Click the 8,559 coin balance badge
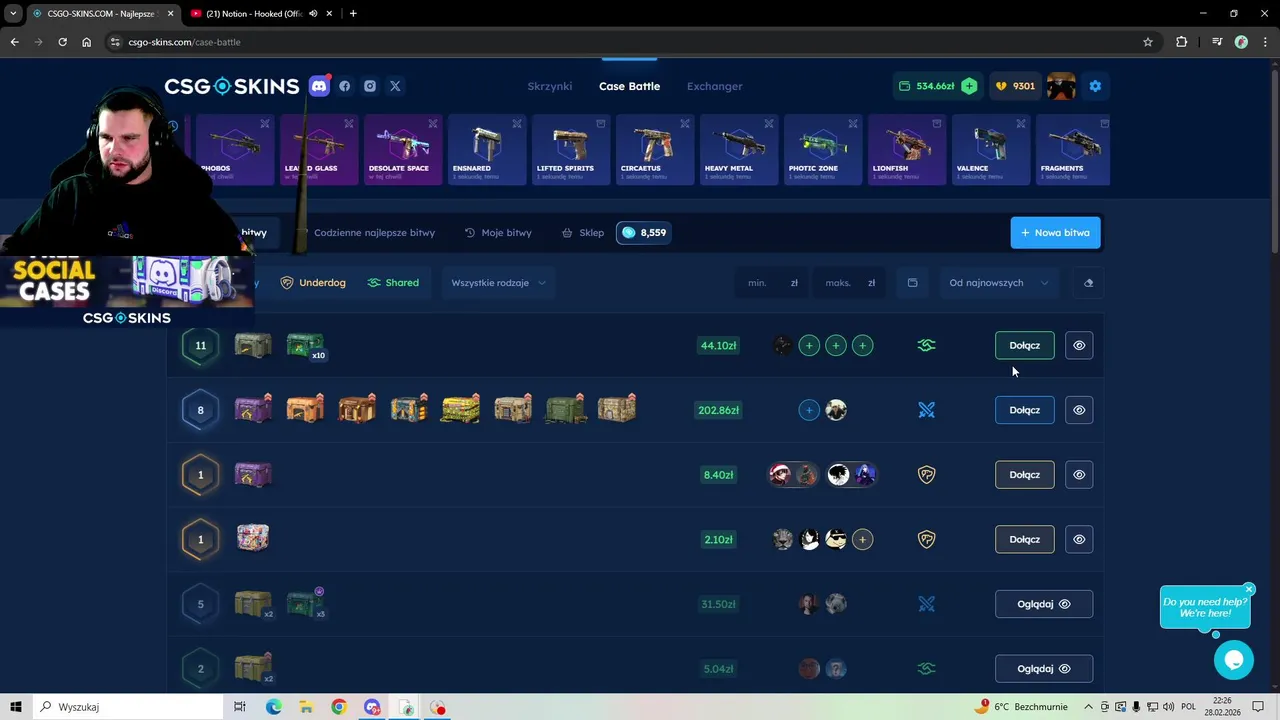 [643, 233]
